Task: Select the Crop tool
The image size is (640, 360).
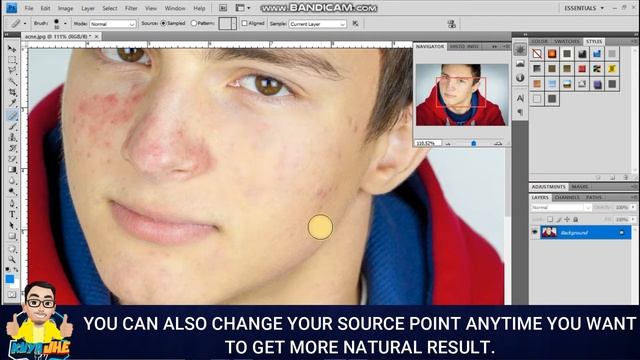Action: pyautogui.click(x=12, y=93)
